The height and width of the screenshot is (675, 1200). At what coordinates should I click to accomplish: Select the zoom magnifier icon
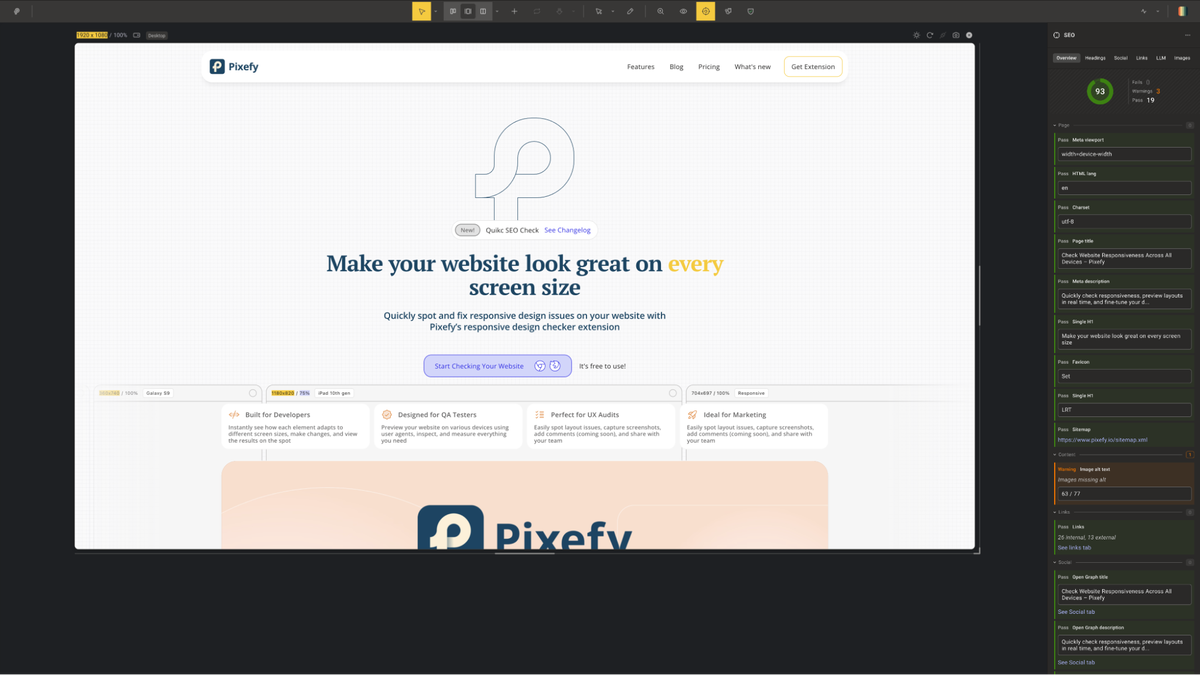[659, 11]
